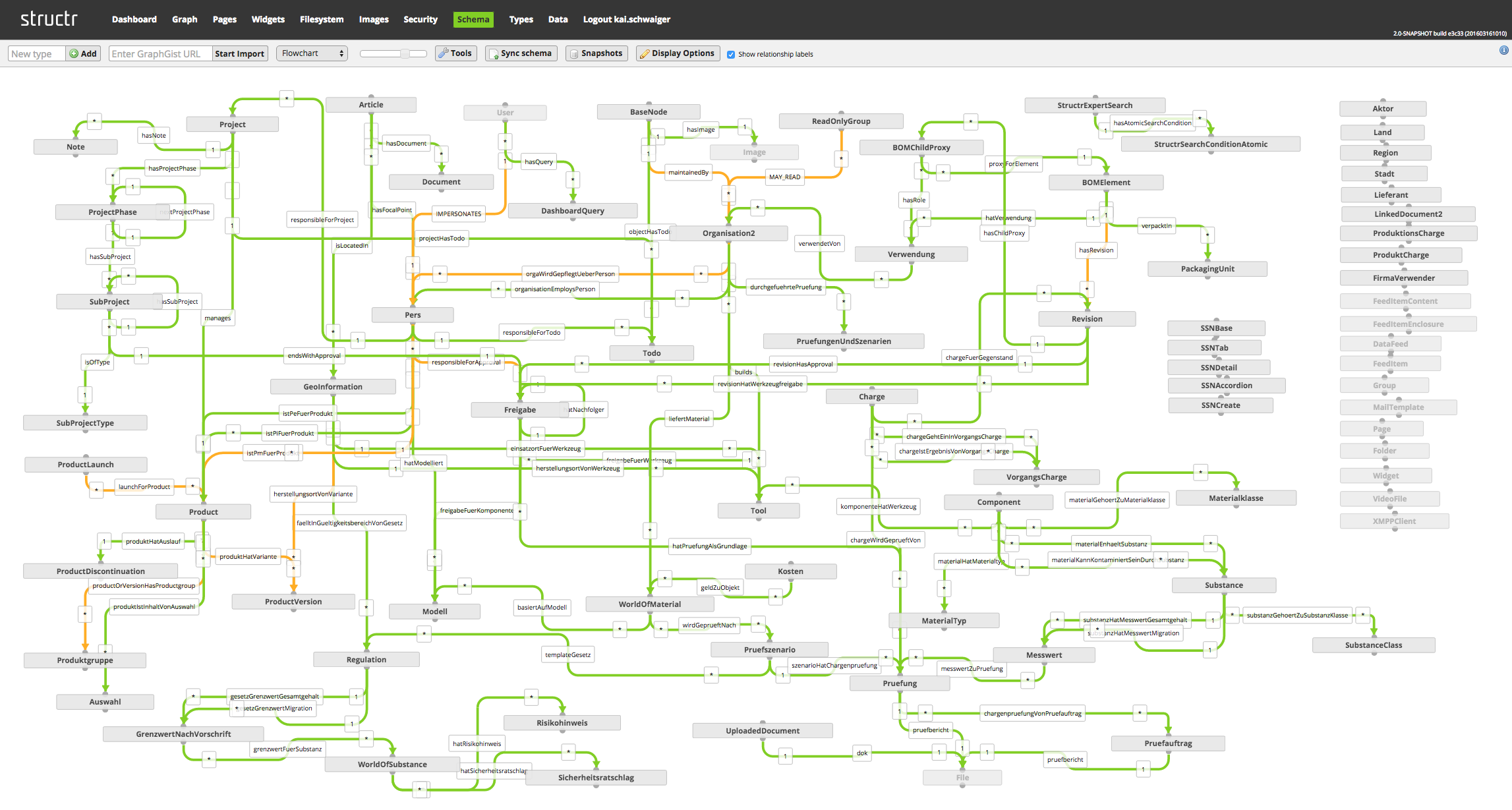Select the Organisation2 node
The height and width of the screenshot is (810, 1512).
tap(729, 233)
